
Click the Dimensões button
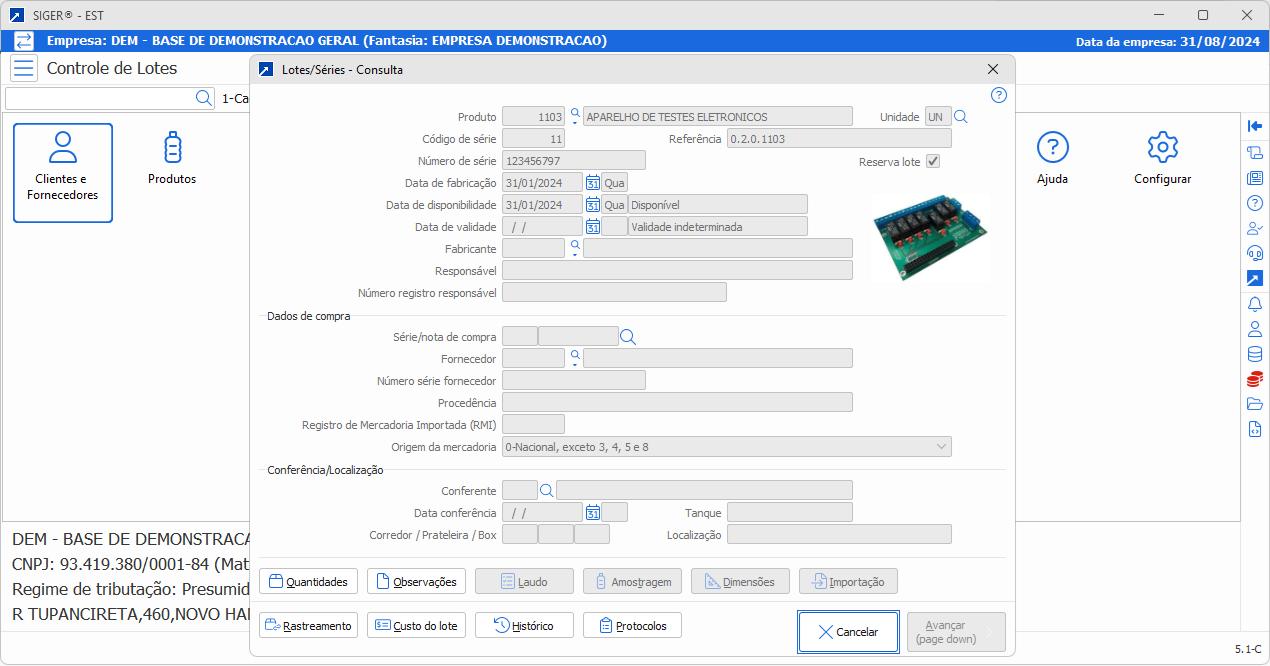(740, 581)
